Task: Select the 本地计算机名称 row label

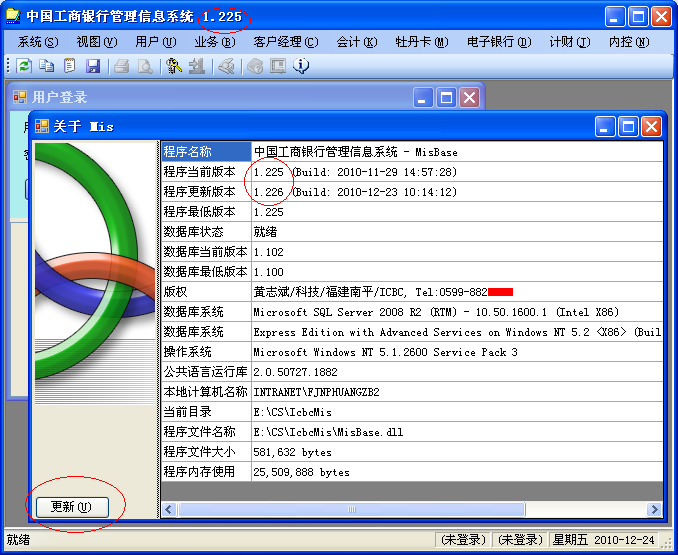Action: [x=206, y=392]
